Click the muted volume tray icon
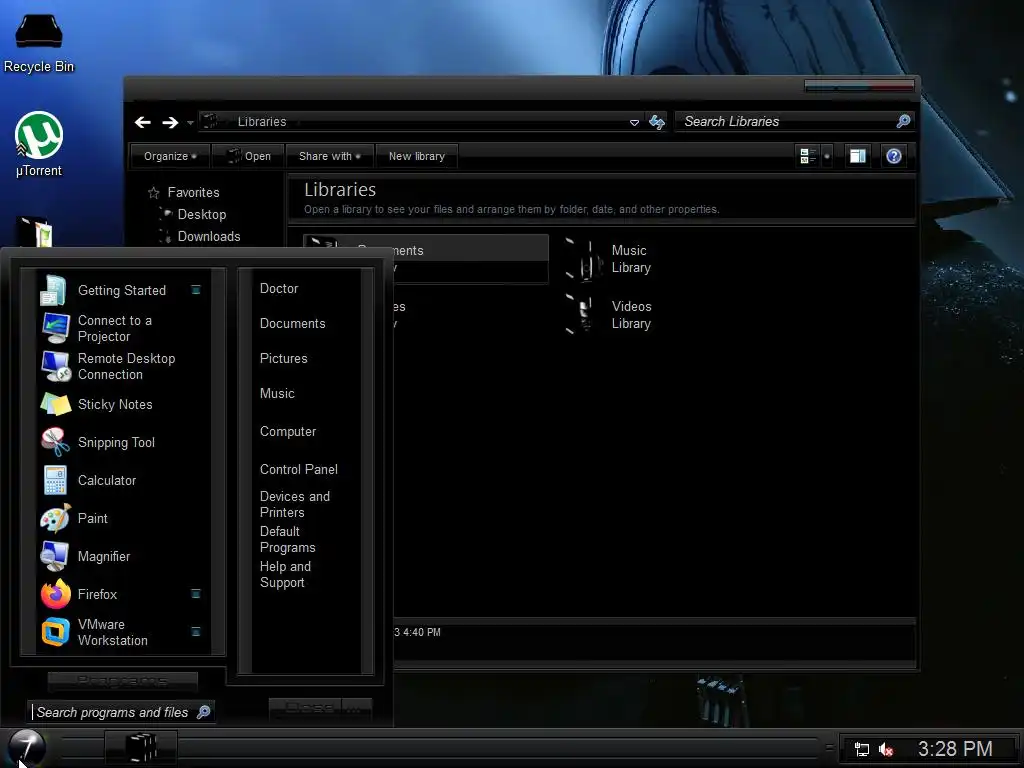 pyautogui.click(x=886, y=749)
